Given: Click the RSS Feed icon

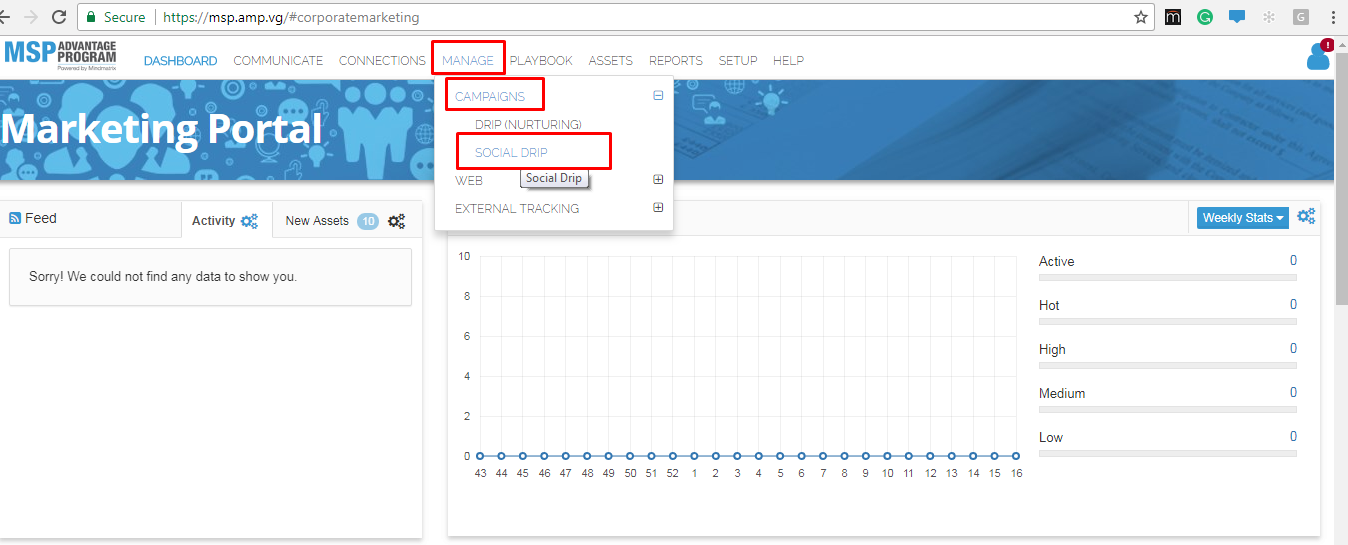Looking at the screenshot, I should [x=15, y=218].
